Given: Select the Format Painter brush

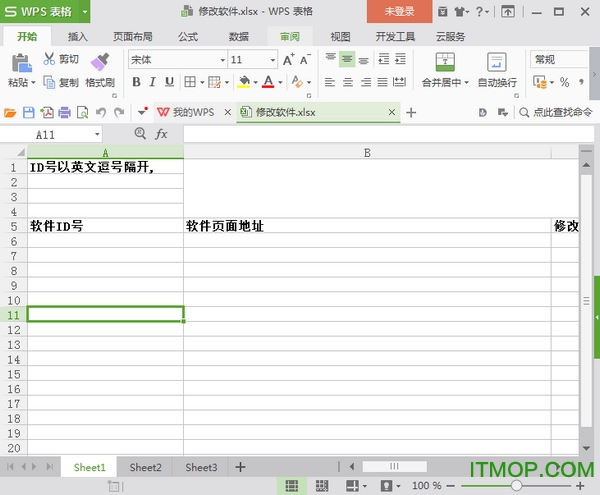Looking at the screenshot, I should click(x=100, y=62).
